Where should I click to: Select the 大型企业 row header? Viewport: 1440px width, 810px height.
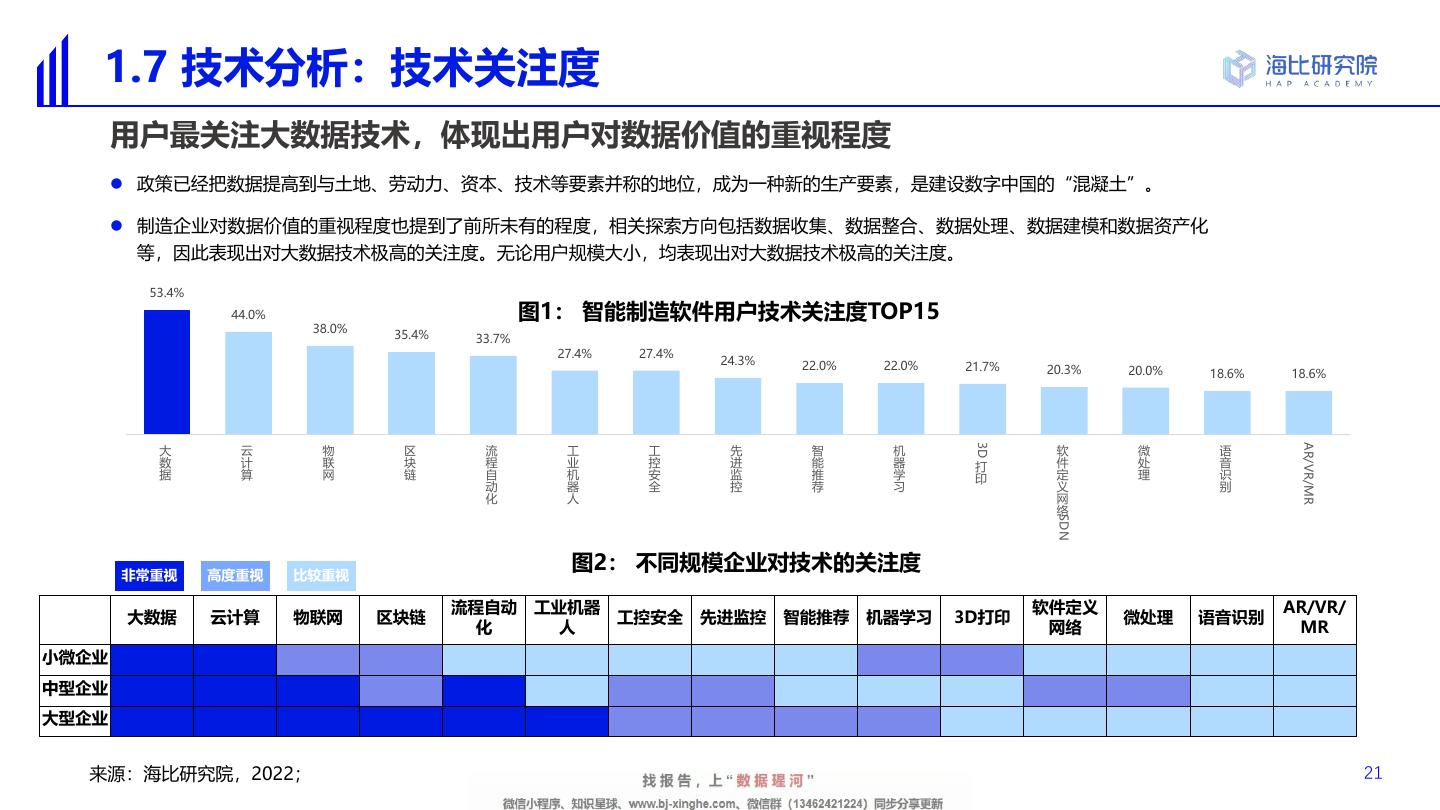(75, 720)
